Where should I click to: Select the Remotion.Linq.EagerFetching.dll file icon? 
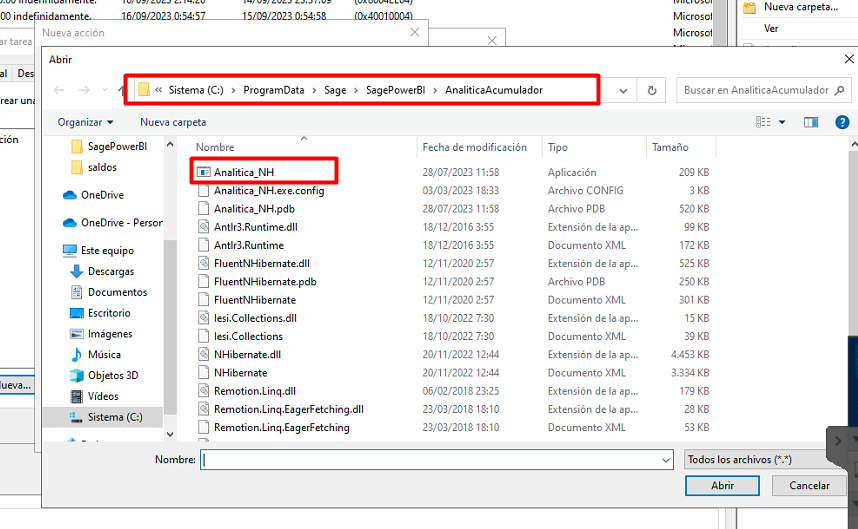click(x=204, y=409)
